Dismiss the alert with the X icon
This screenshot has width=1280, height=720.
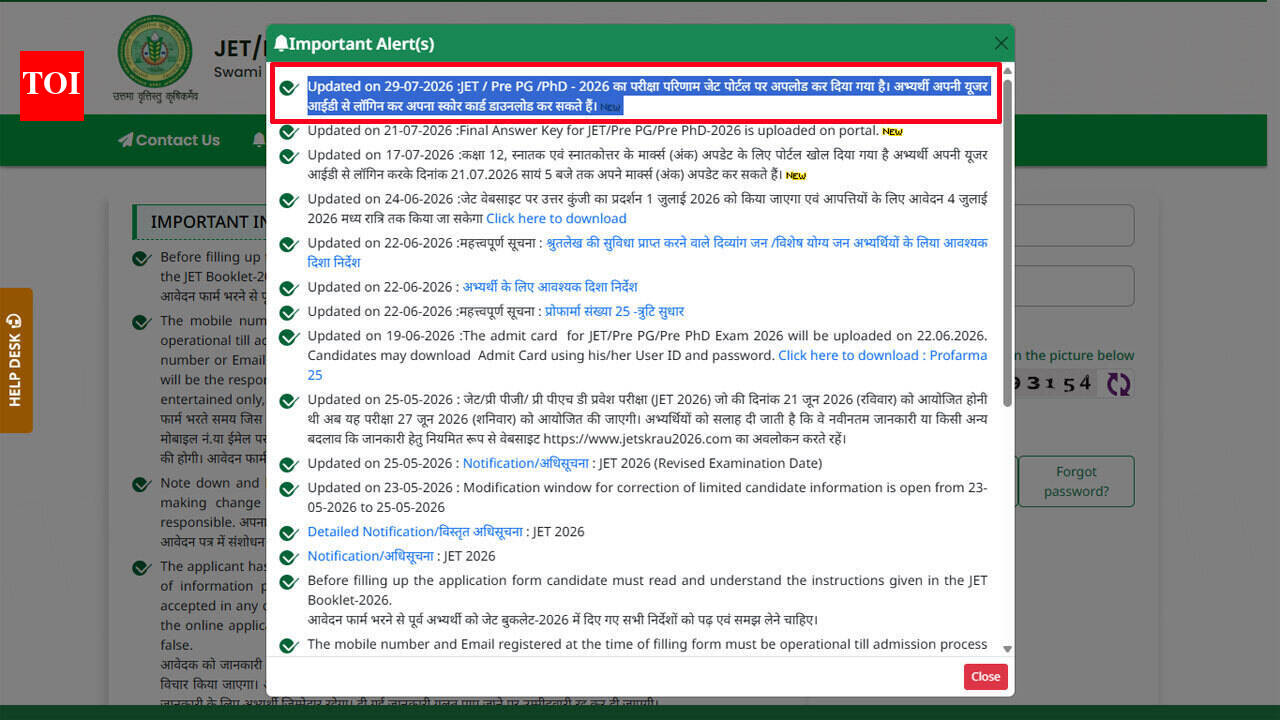[x=1001, y=43]
